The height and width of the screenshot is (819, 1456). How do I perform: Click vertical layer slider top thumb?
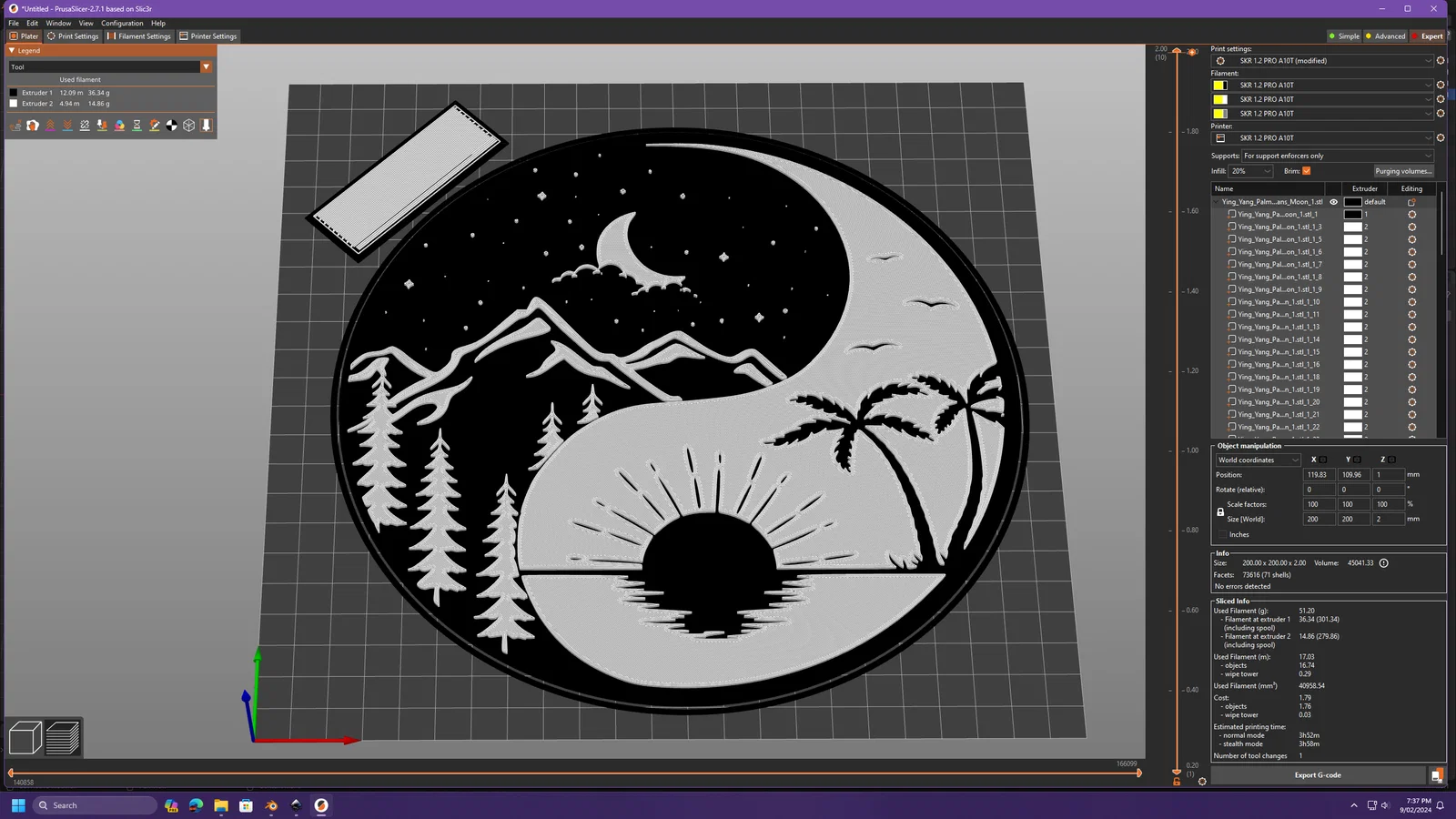tap(1177, 52)
